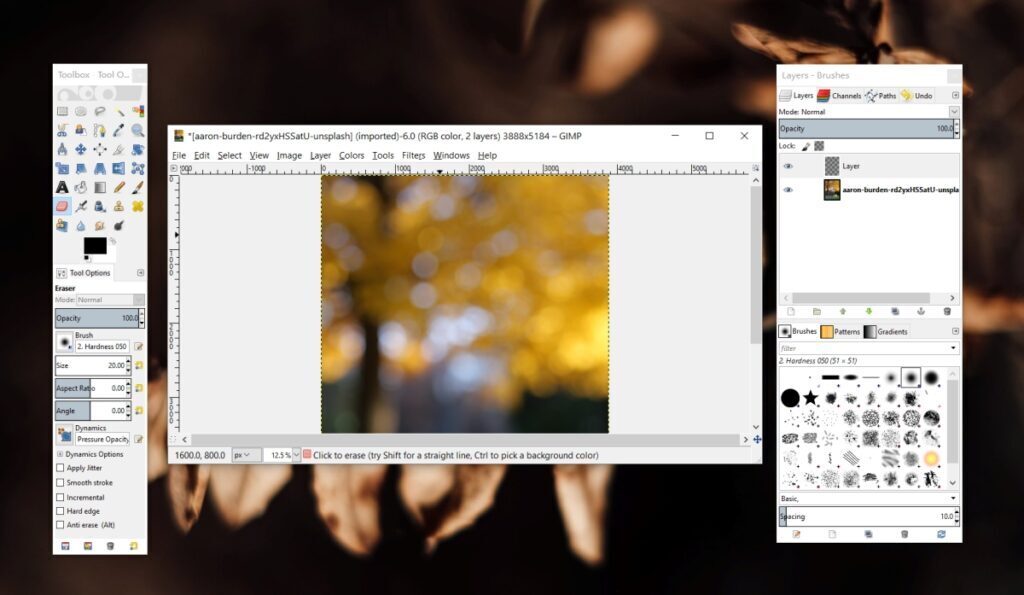Delete the selected layer using the trash icon
1024x595 pixels.
tap(947, 311)
